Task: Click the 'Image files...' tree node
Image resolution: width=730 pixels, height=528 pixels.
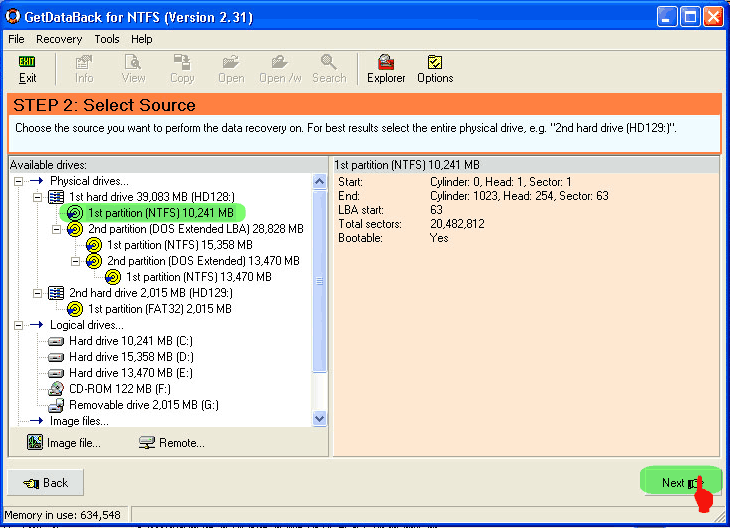Action: coord(79,421)
